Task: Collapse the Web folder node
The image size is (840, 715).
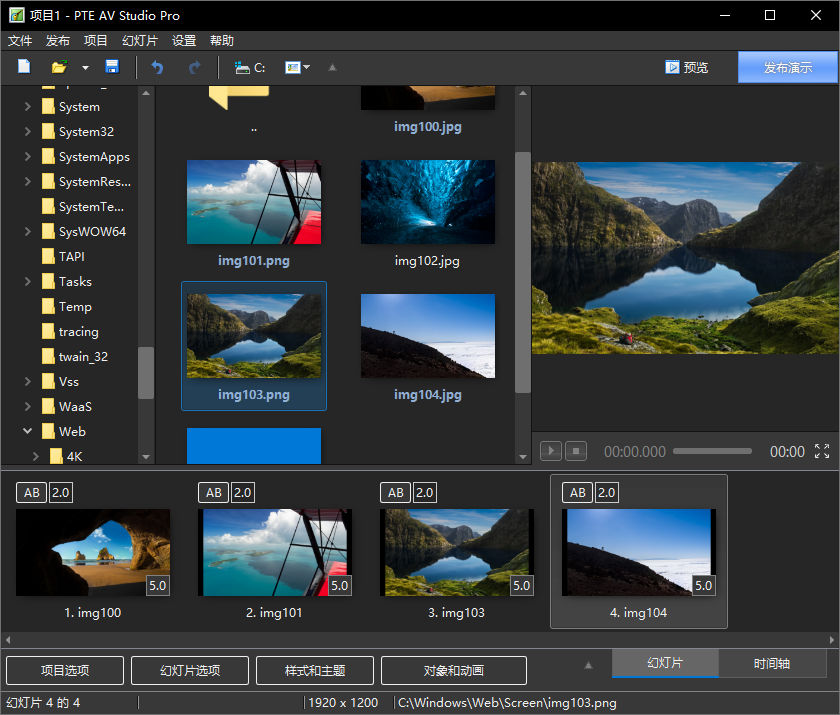Action: click(x=27, y=431)
